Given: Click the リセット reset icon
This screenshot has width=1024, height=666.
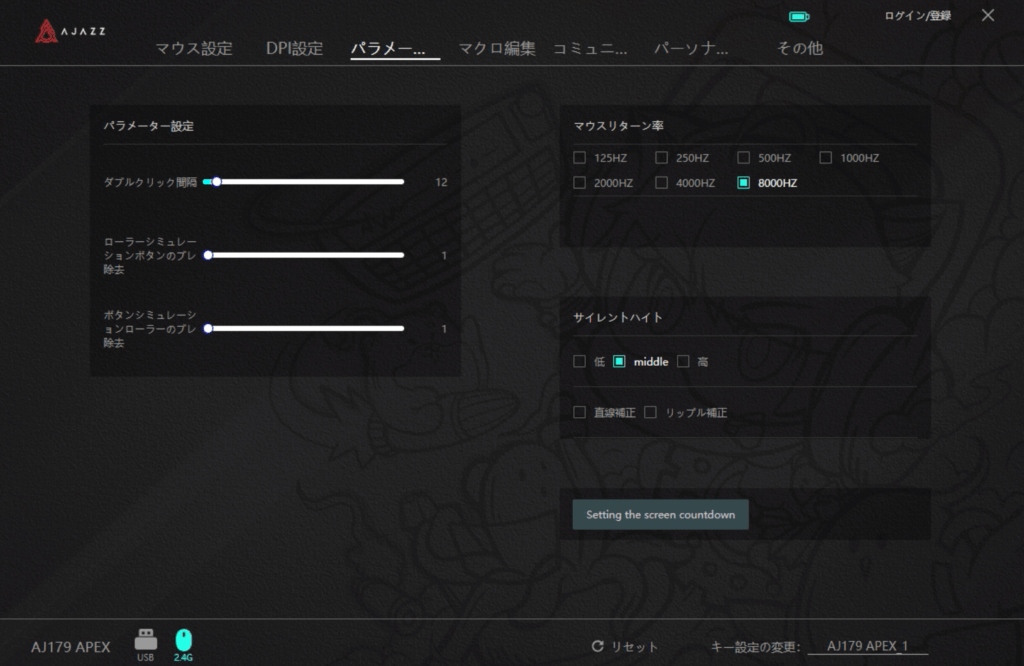Looking at the screenshot, I should (x=597, y=647).
